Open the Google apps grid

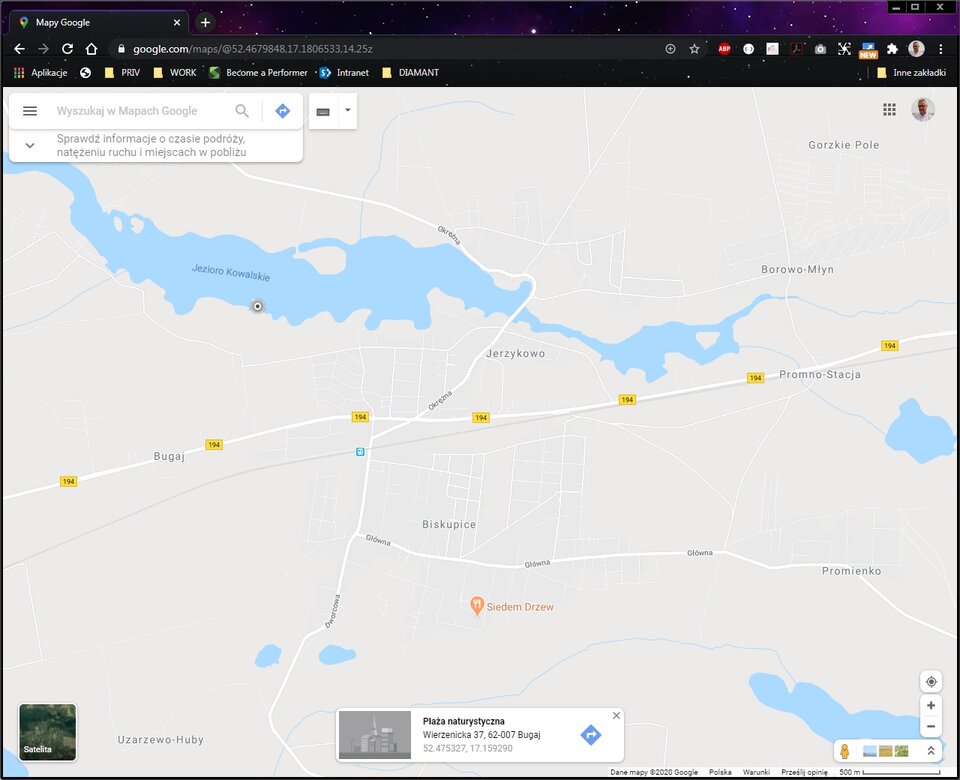[x=889, y=110]
